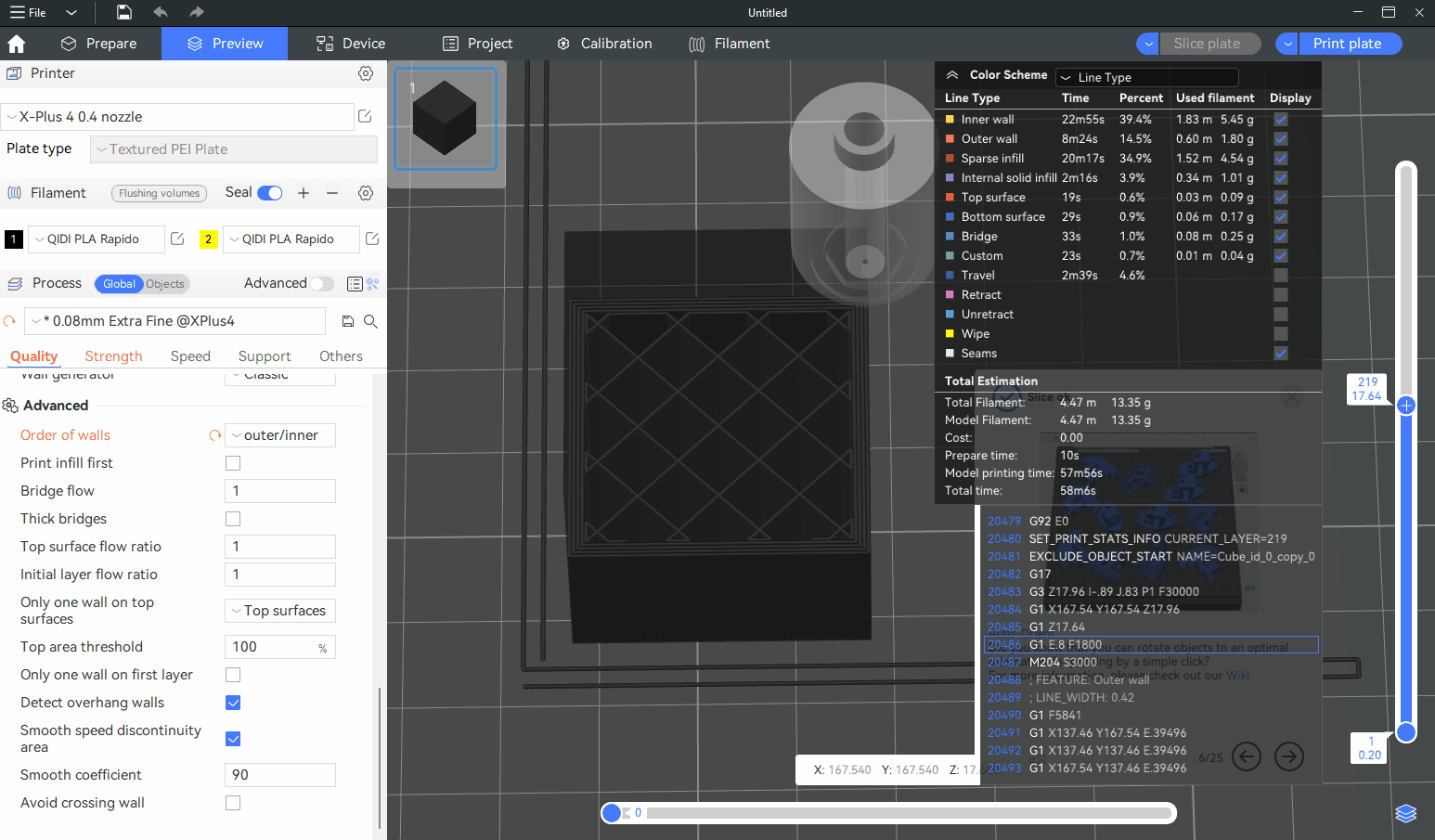Remove a filament with minus icon
Screen dimensions: 1435x840
(x=332, y=193)
